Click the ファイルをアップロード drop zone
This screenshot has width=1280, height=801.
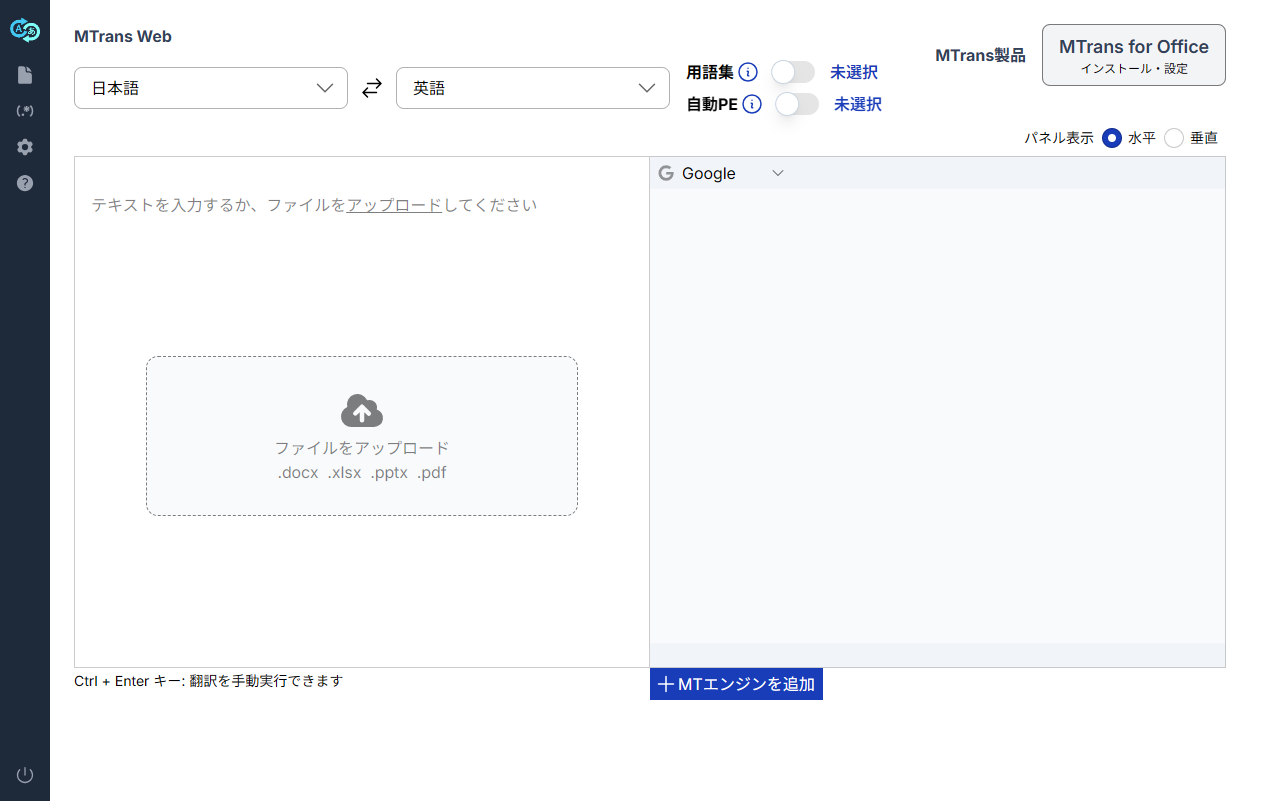pos(362,436)
